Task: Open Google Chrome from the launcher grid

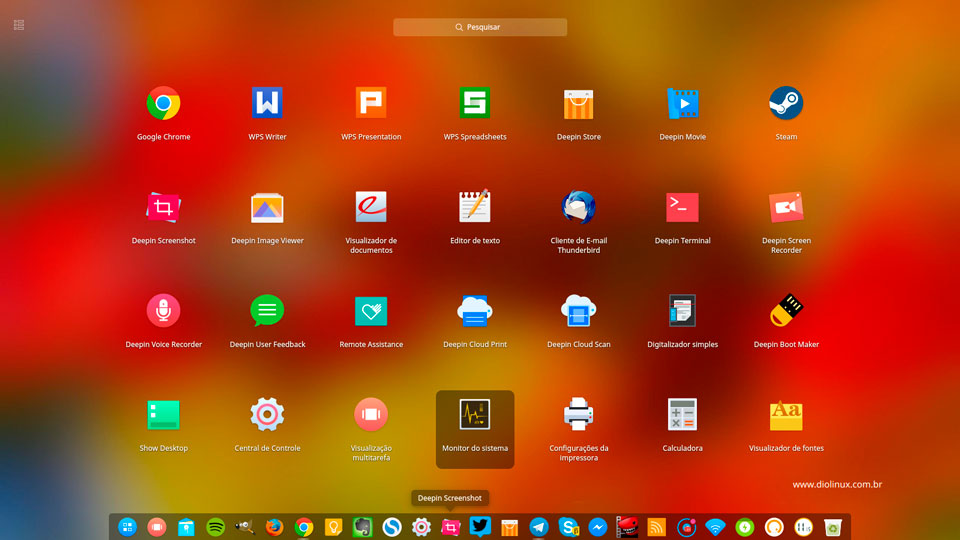Action: [163, 103]
